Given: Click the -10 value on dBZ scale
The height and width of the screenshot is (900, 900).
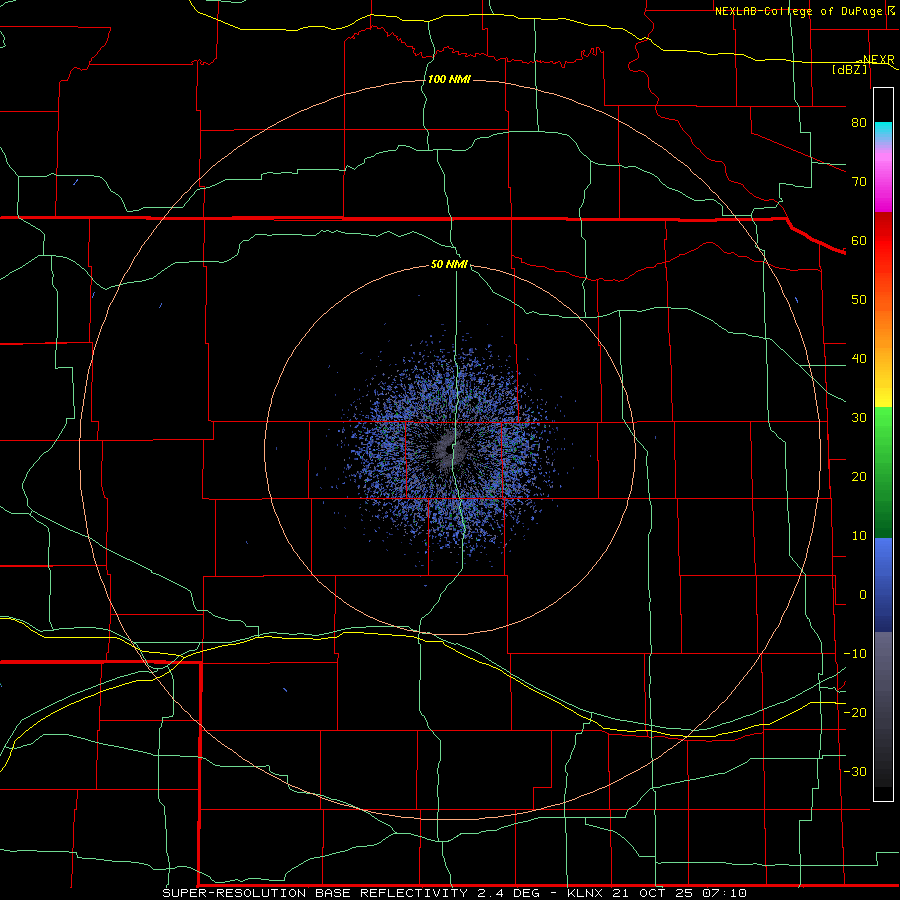Looking at the screenshot, I should (x=855, y=654).
